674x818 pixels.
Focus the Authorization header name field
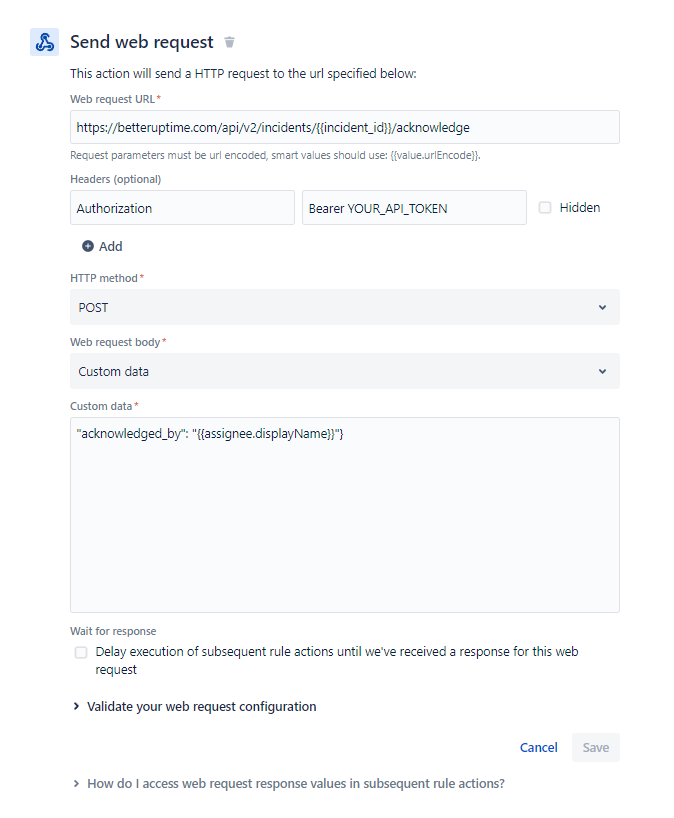(x=182, y=208)
